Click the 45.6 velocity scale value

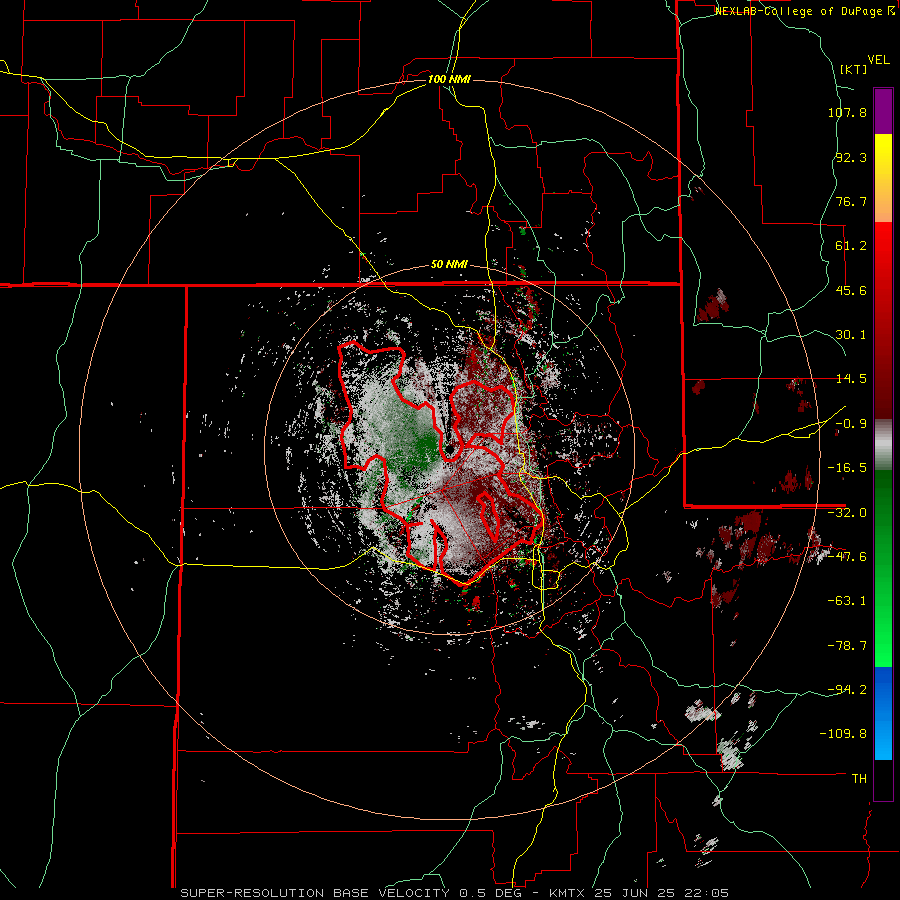[851, 290]
